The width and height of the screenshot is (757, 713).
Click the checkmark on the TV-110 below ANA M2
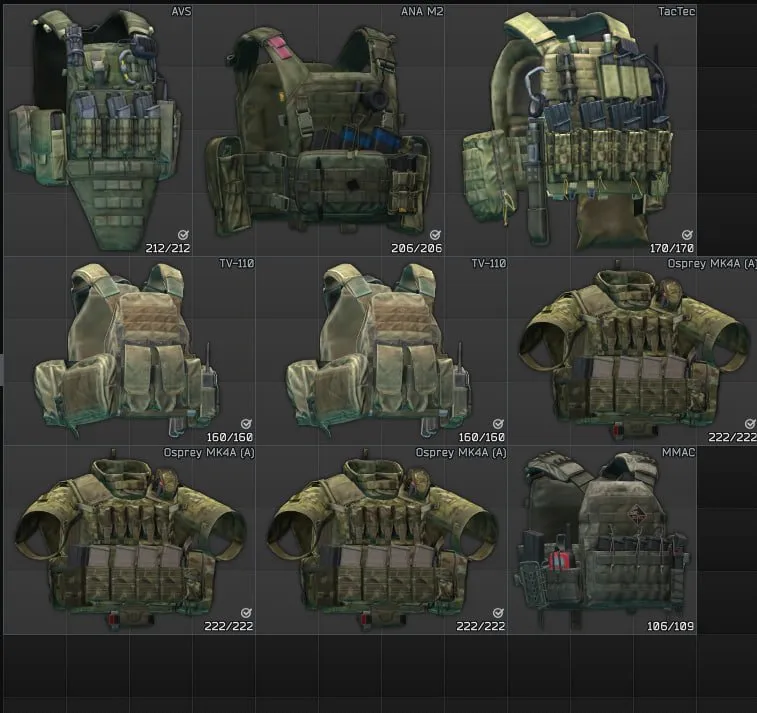point(498,424)
